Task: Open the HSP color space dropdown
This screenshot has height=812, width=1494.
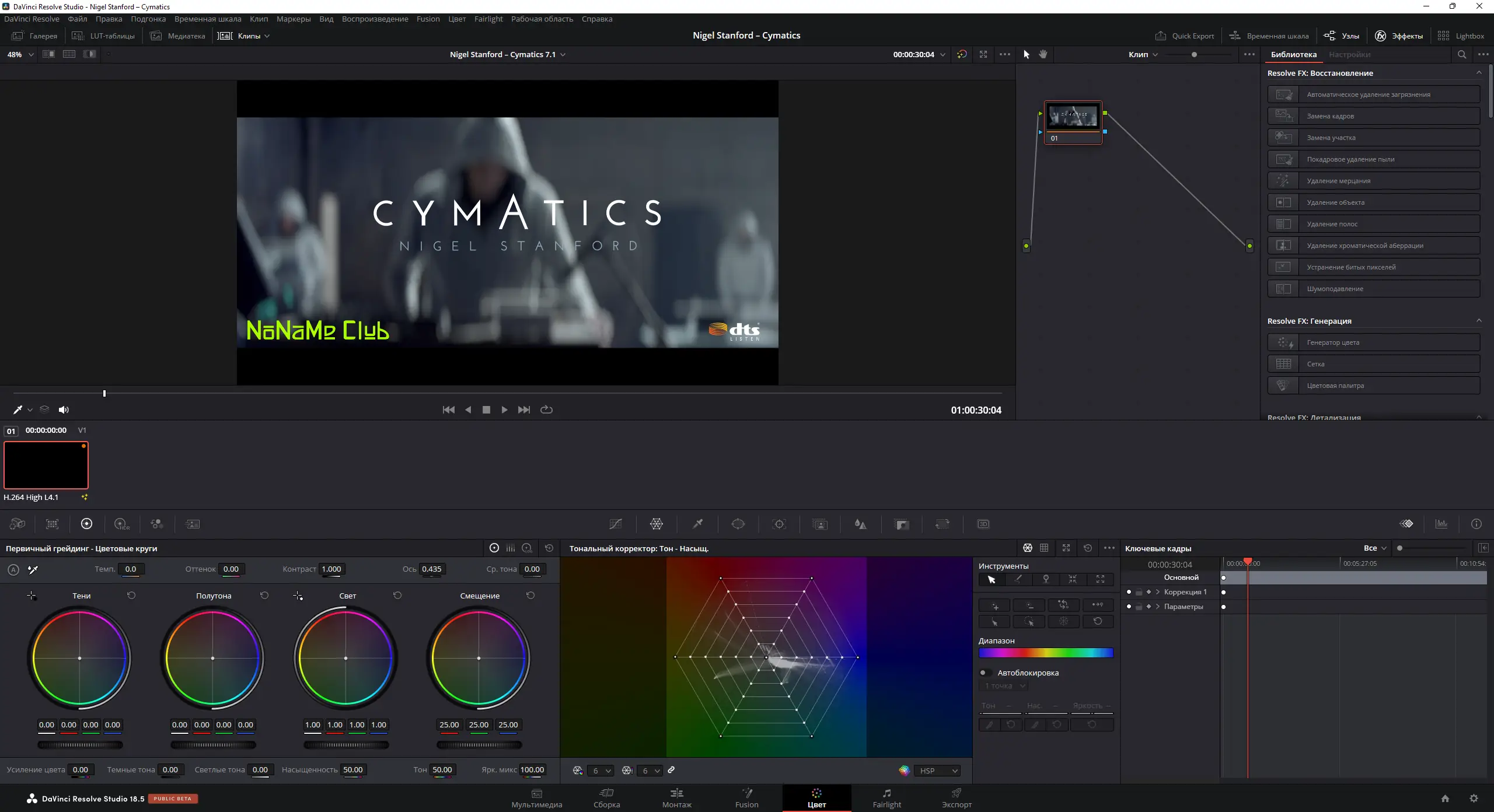Action: [938, 771]
